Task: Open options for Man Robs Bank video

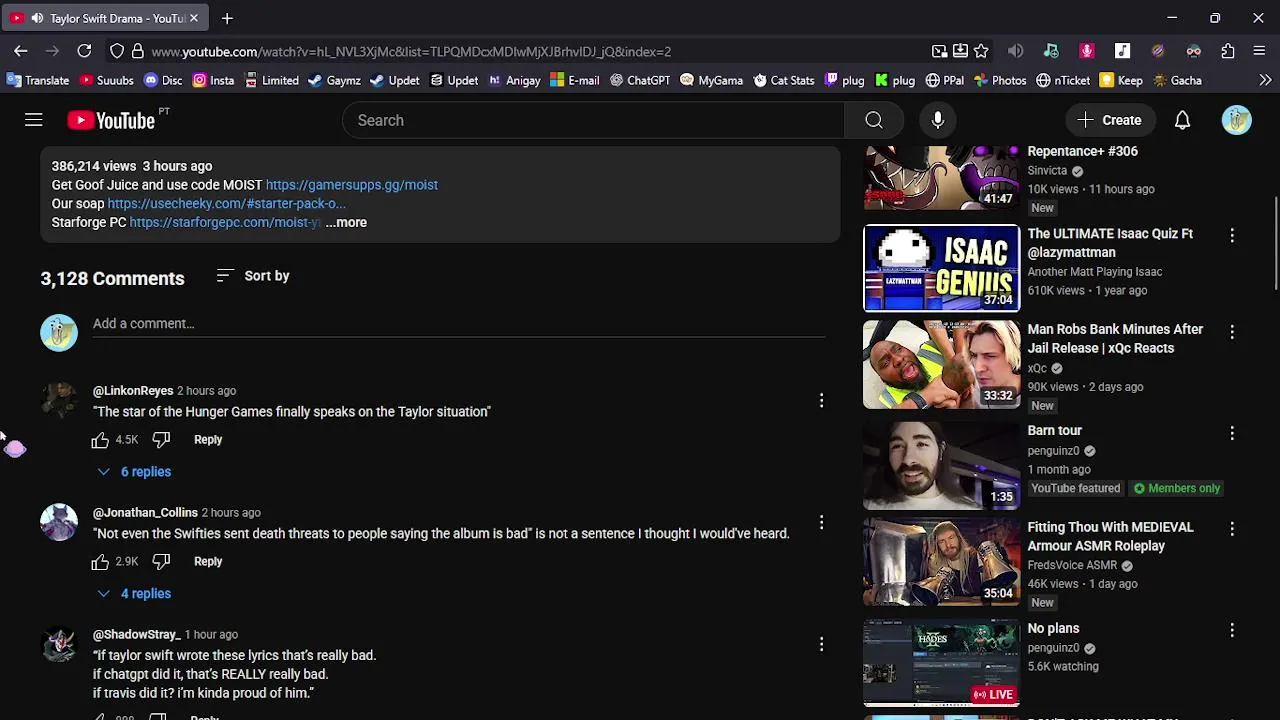Action: coord(1232,331)
